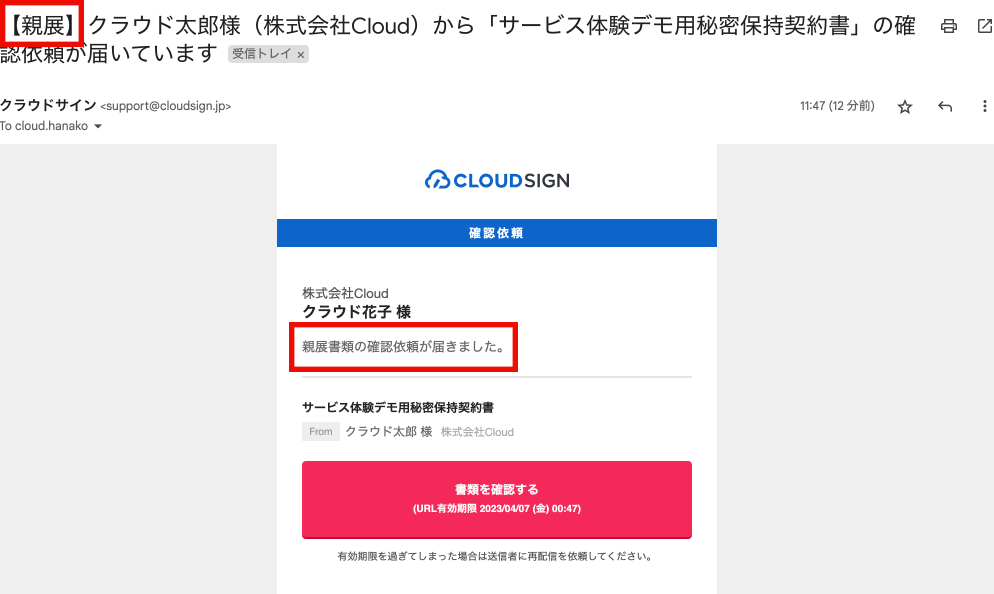Click the sender name クラウドサイン
Viewport: 994px width, 594px height.
click(48, 105)
